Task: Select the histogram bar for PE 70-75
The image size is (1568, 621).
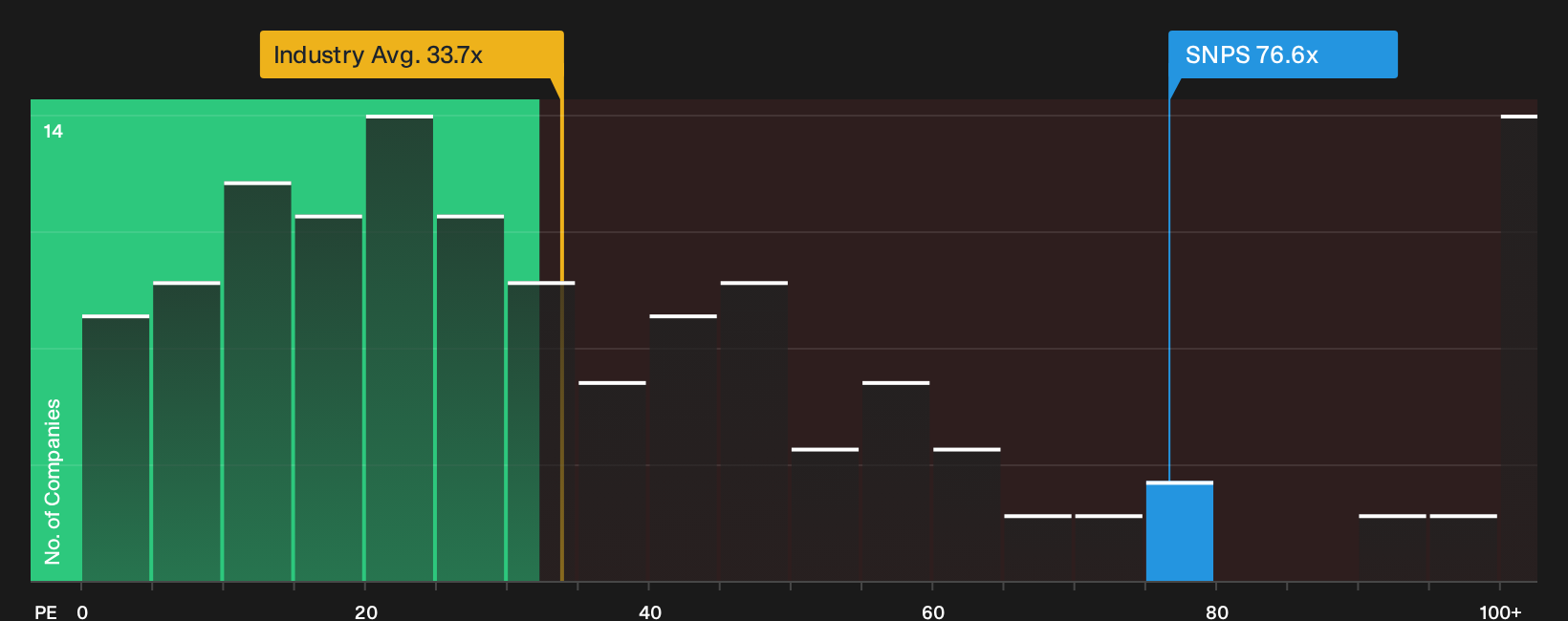Action: [1109, 547]
